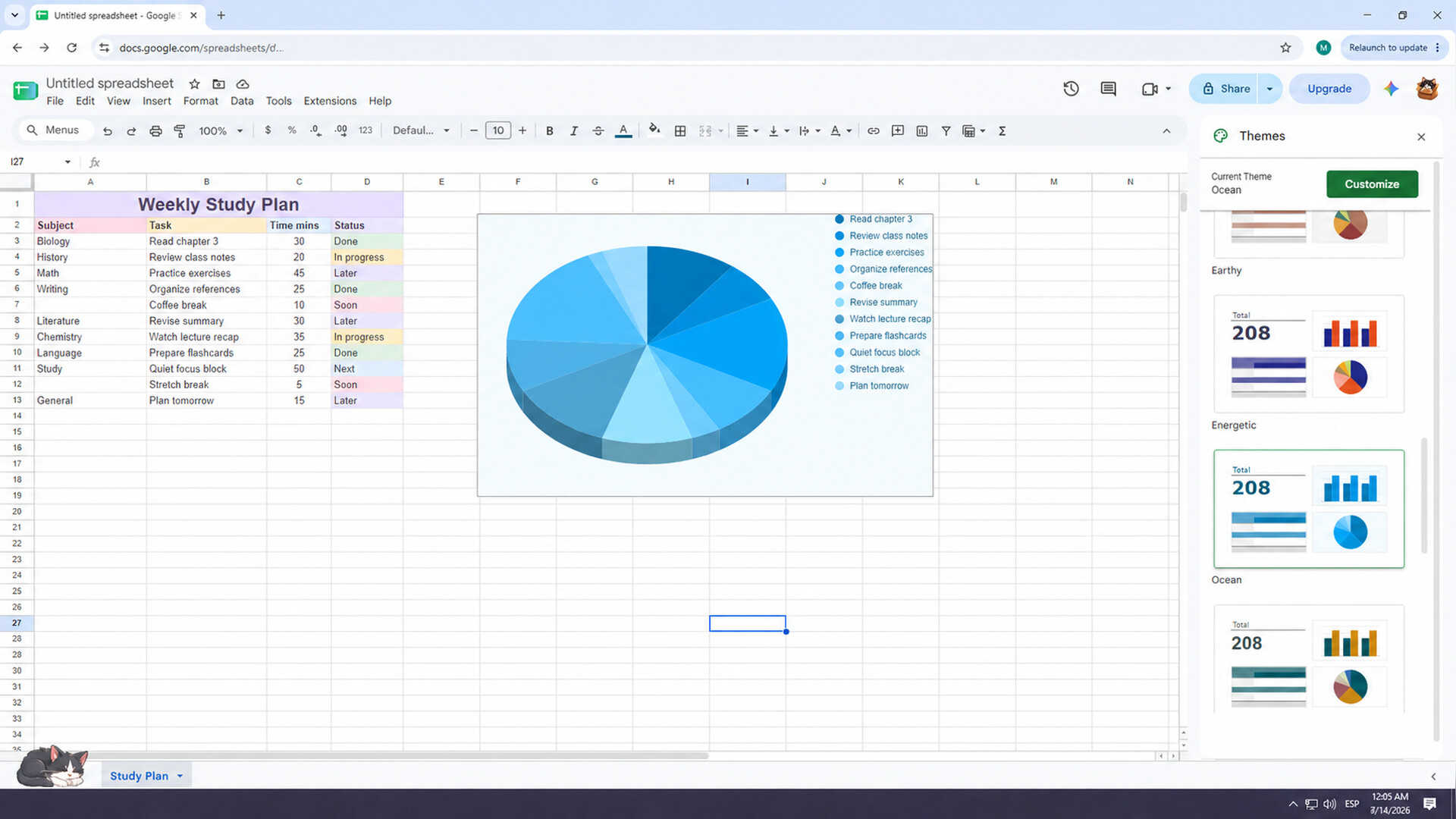Star the Untitled spreadsheet
Screen dimensions: 1456x819
[194, 84]
